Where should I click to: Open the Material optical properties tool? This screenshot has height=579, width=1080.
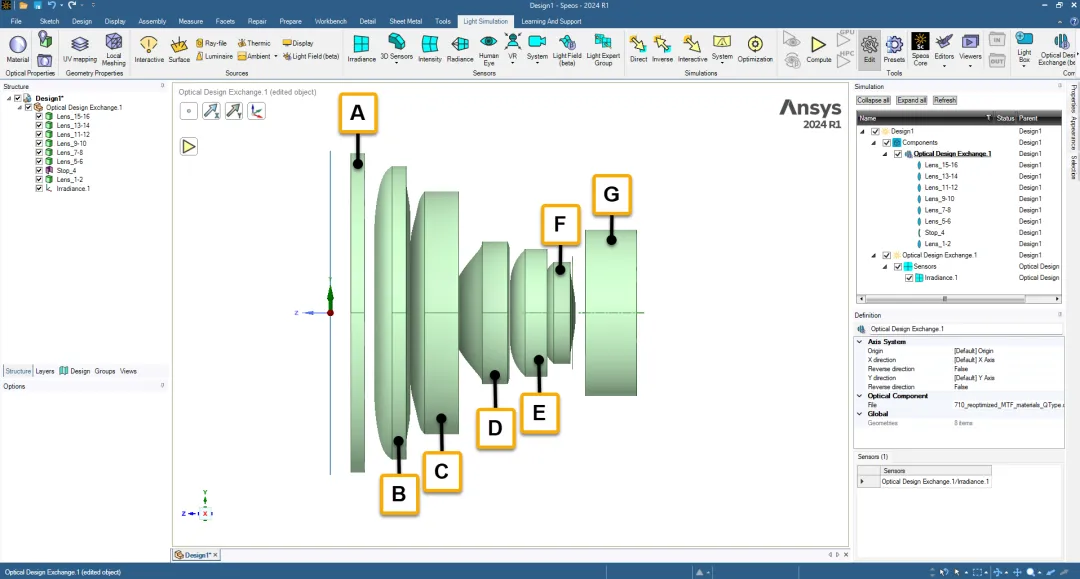click(18, 49)
